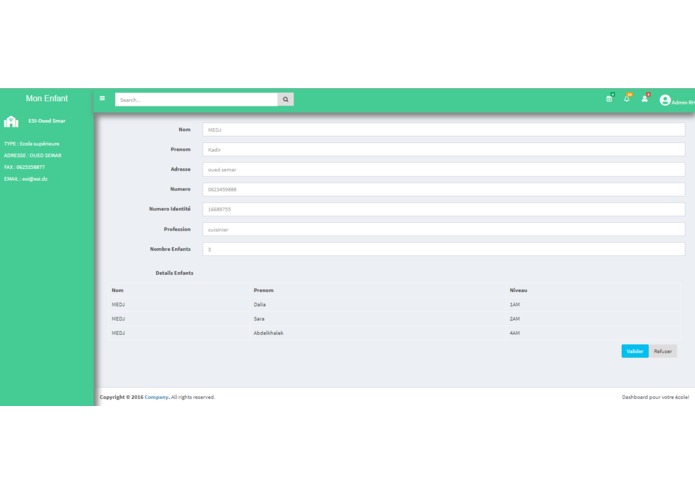
Task: Click the Dashboard pour votre école text
Action: pyautogui.click(x=655, y=397)
